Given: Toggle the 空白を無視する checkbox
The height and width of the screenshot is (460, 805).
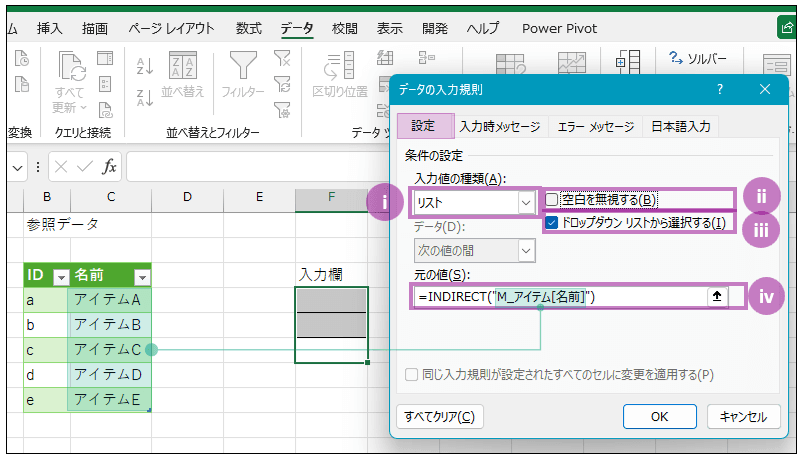Looking at the screenshot, I should pos(552,200).
